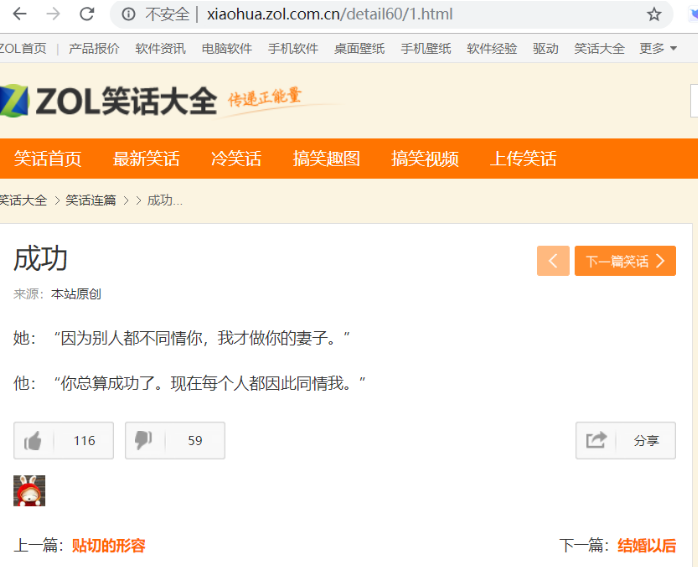Open 手机软件 in the top bar
Screen dimensions: 698x567
(x=293, y=49)
